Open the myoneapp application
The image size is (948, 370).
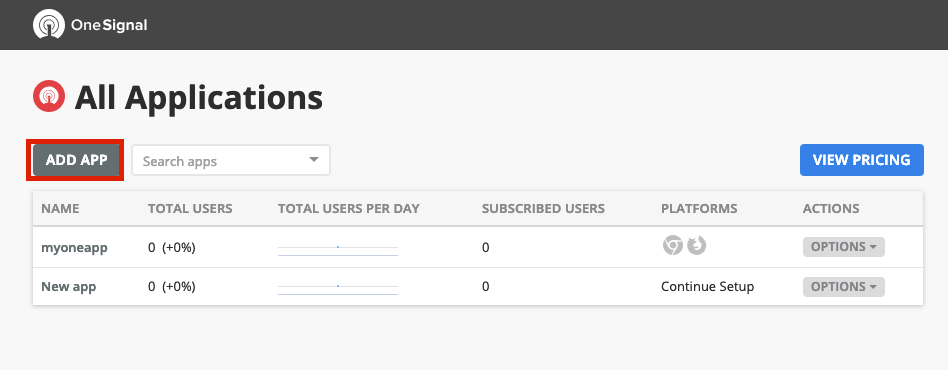coord(74,247)
